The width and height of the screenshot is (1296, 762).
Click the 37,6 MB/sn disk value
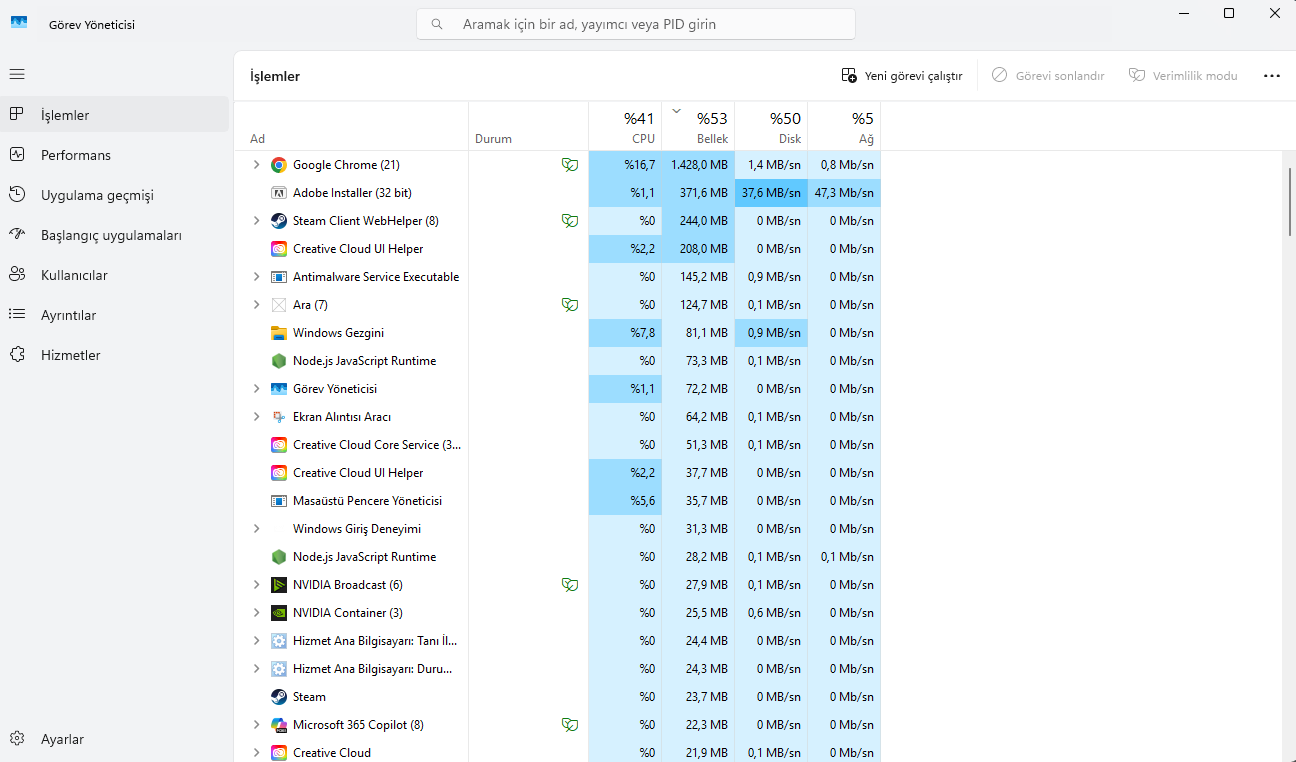click(x=771, y=193)
